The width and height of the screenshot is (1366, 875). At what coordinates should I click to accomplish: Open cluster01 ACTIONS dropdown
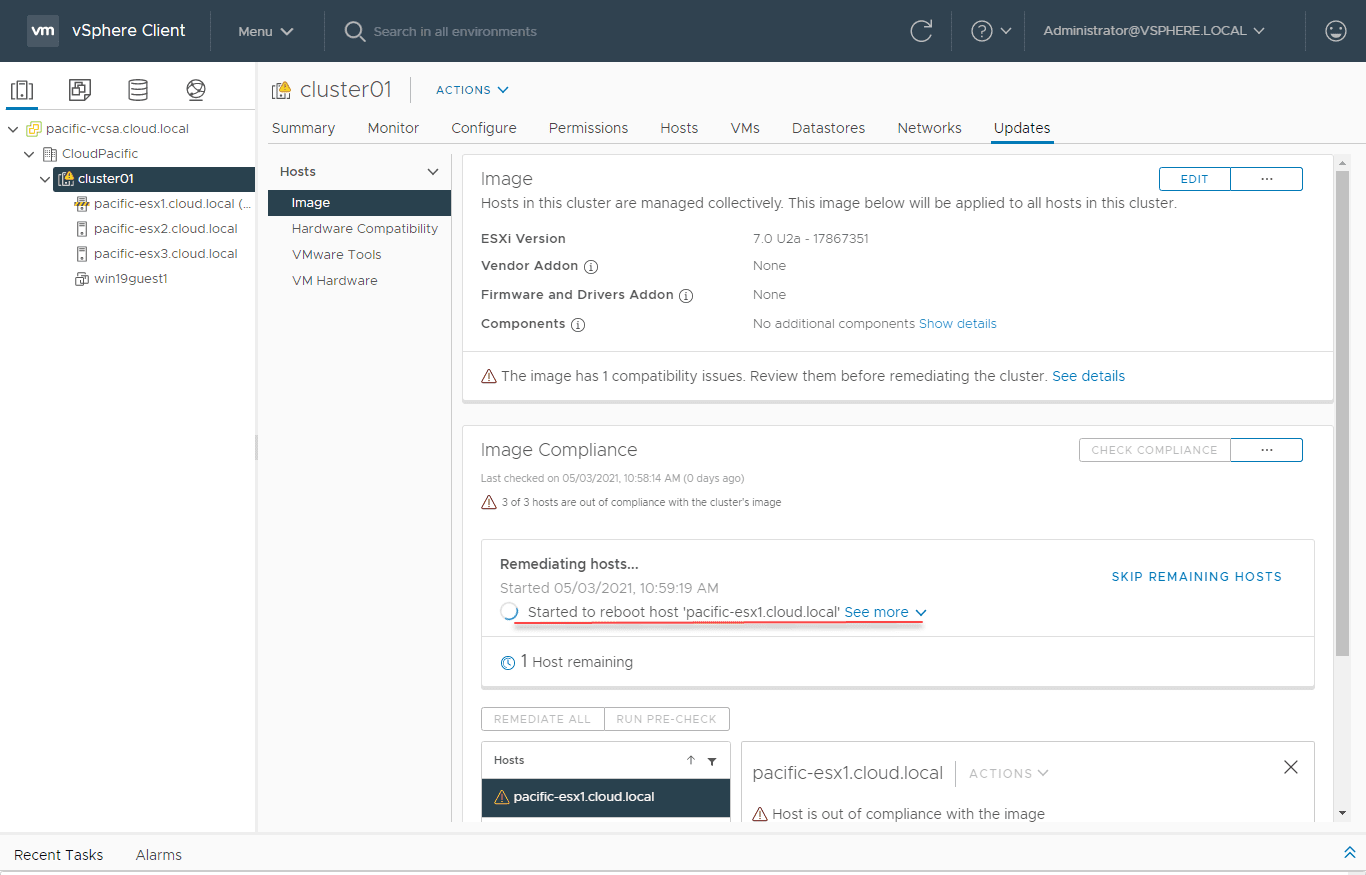(472, 90)
